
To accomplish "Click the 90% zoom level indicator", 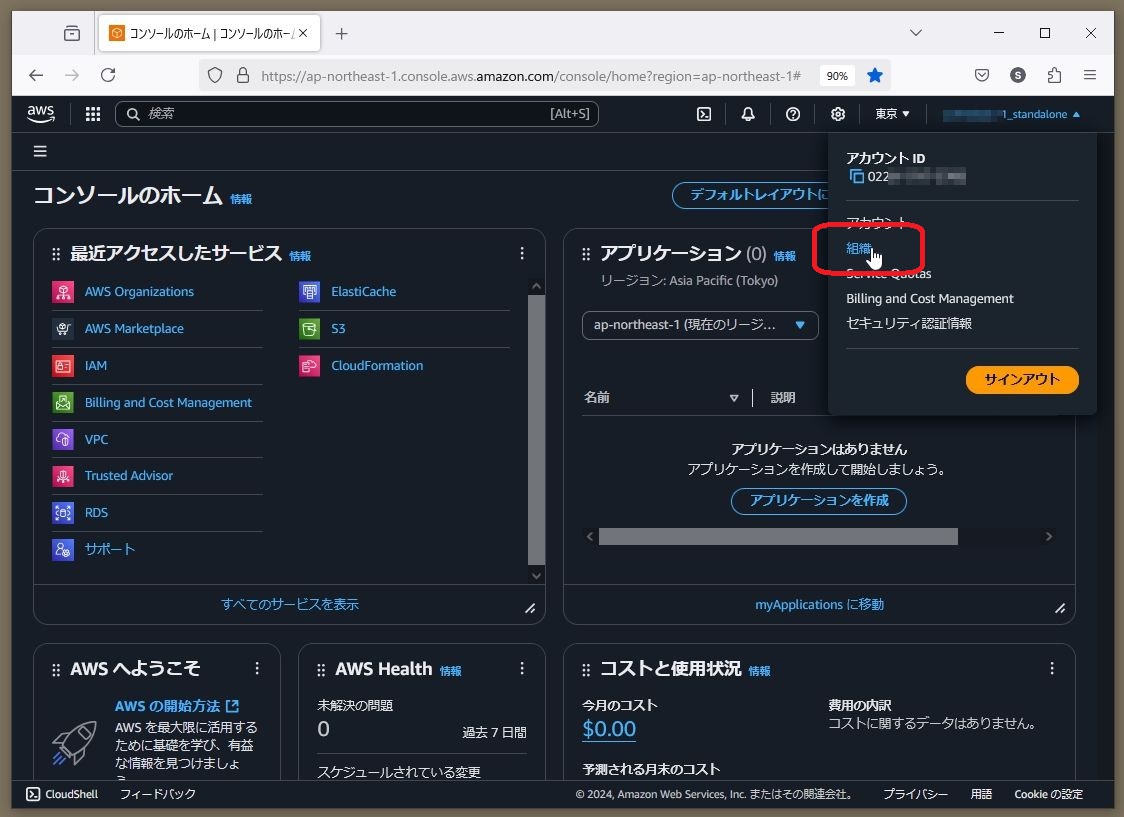I will (x=837, y=76).
